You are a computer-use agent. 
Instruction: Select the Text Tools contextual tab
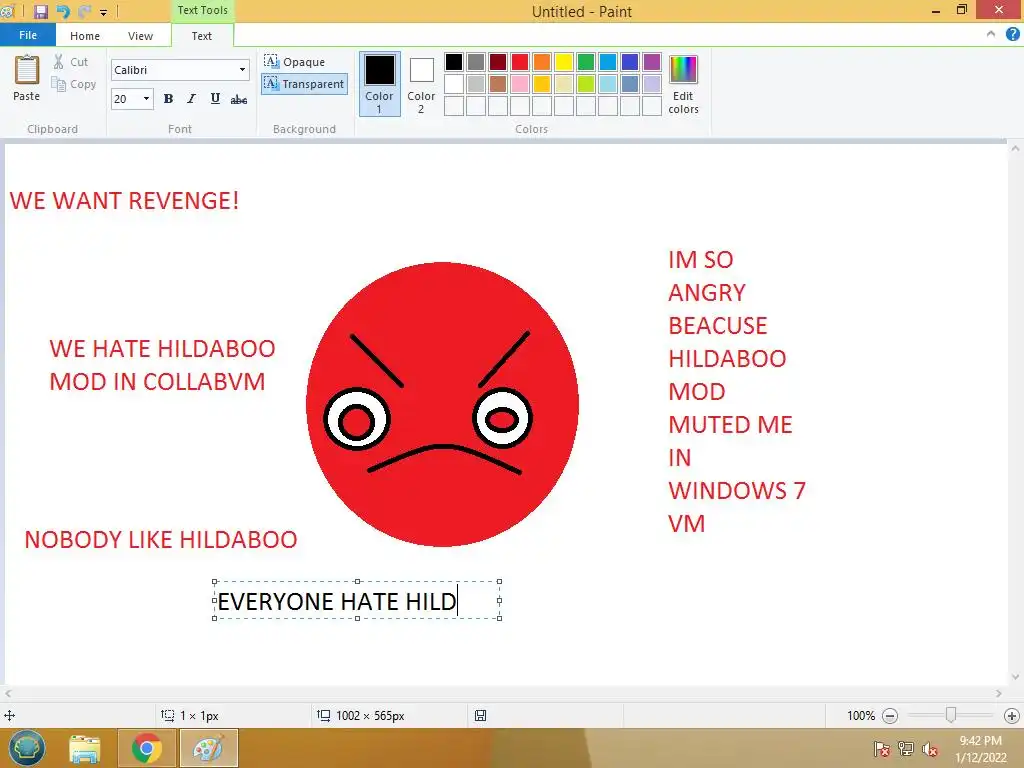[202, 10]
